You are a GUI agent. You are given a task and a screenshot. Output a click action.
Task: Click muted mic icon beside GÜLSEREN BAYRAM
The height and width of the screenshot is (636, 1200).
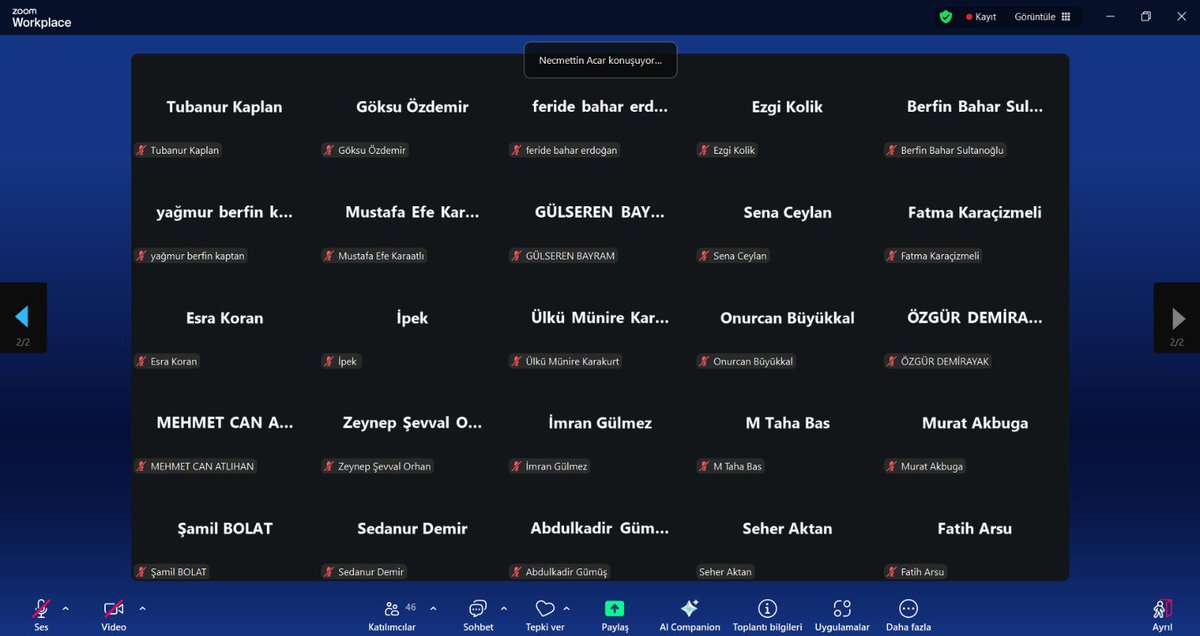517,256
